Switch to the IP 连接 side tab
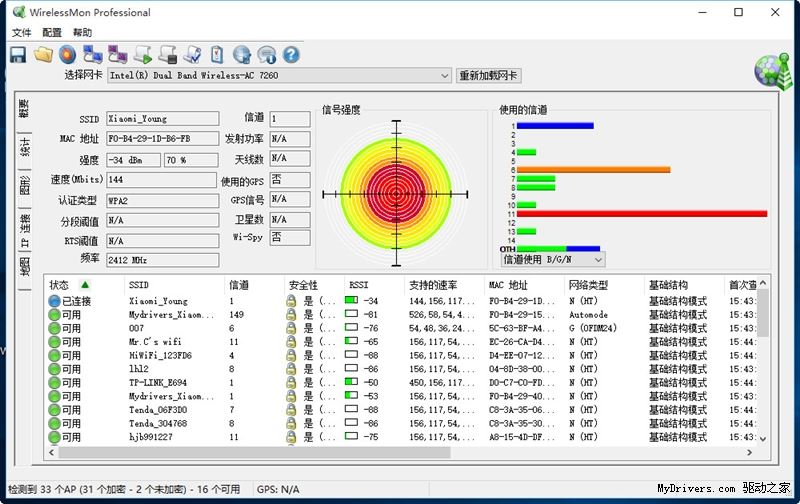This screenshot has width=800, height=504. pyautogui.click(x=24, y=231)
